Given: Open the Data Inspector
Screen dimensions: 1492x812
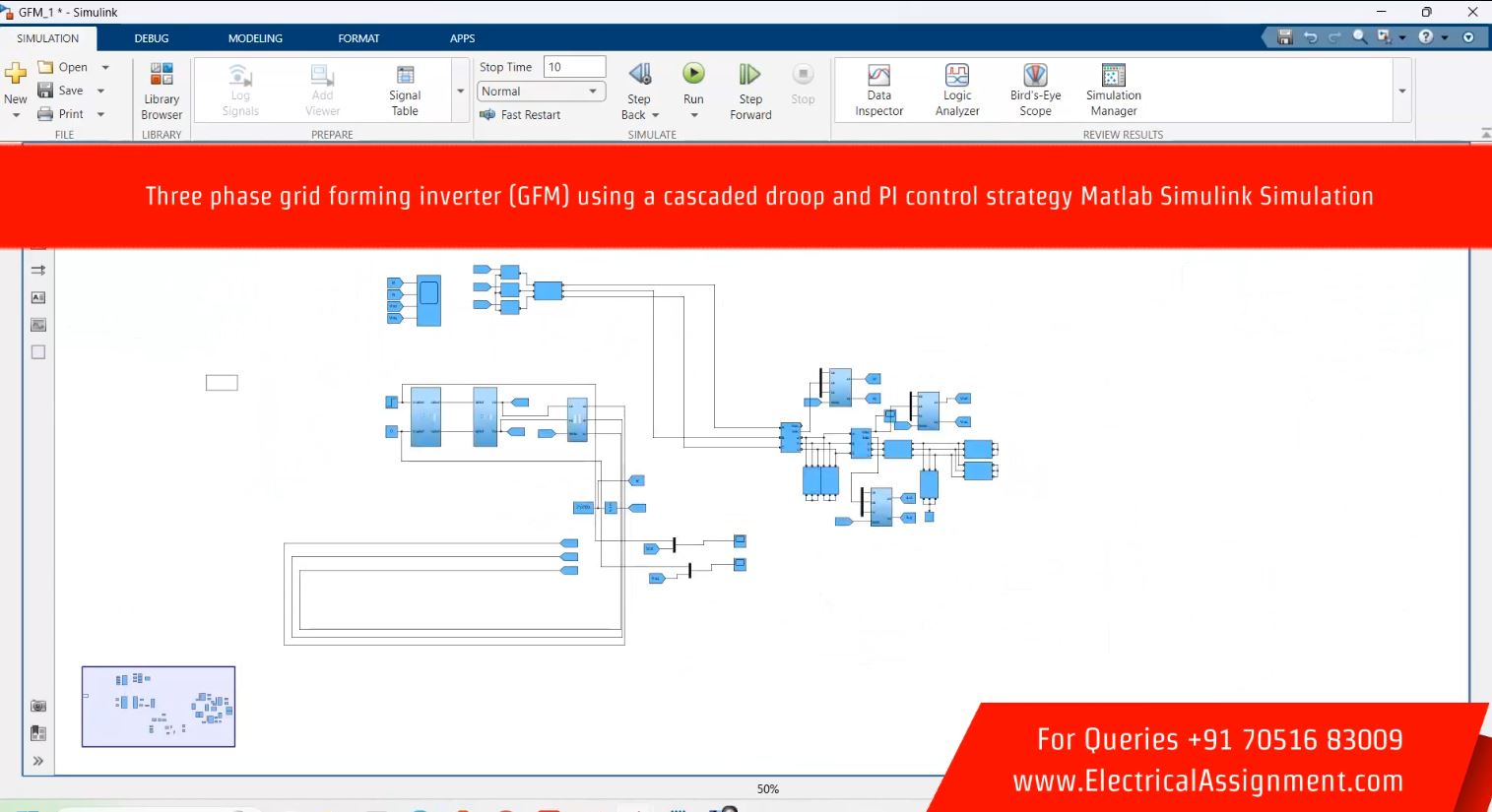Looking at the screenshot, I should point(878,91).
